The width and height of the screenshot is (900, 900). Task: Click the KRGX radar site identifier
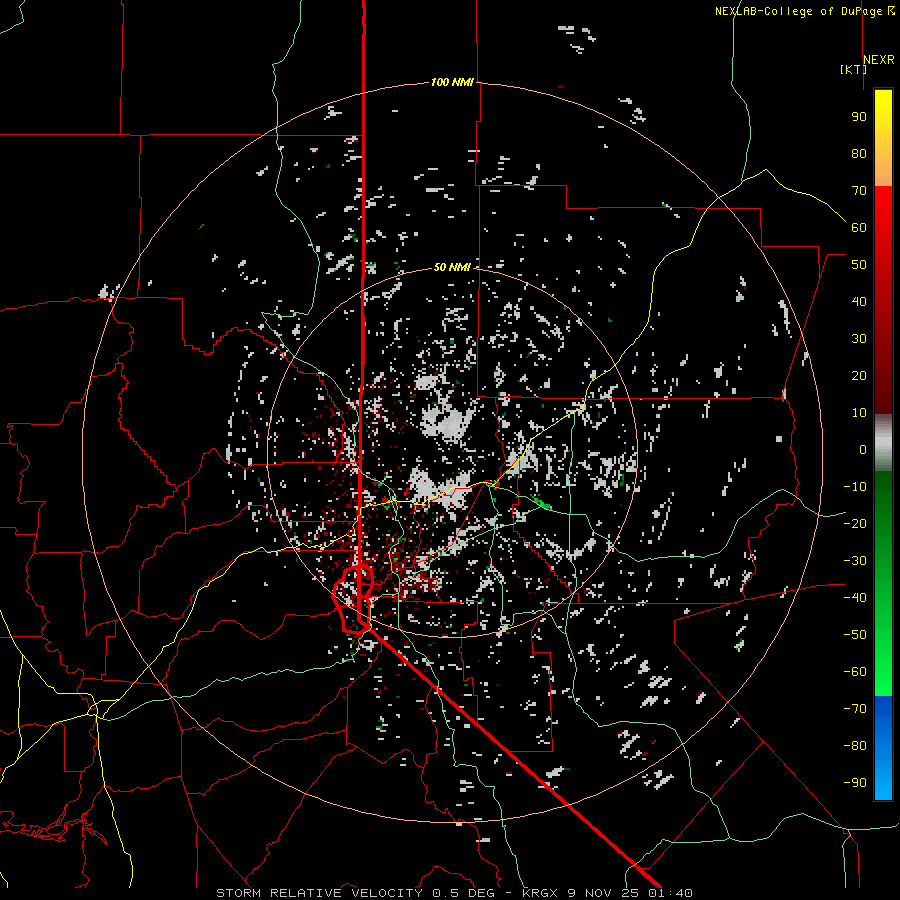tap(540, 893)
